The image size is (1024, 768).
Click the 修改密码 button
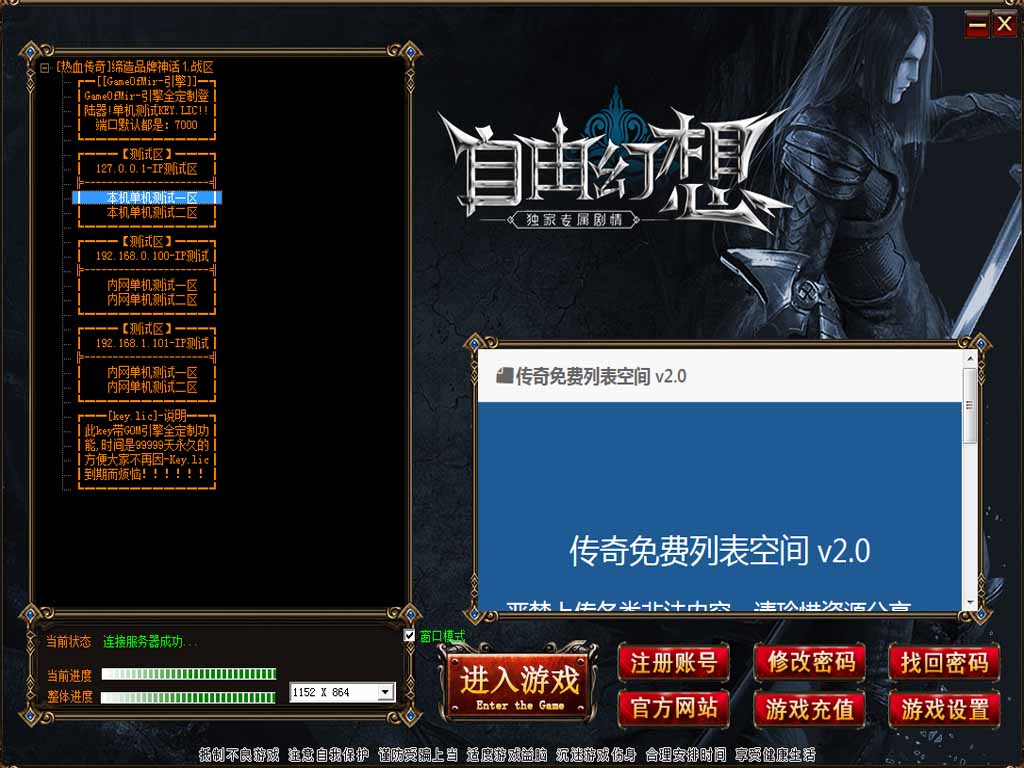click(810, 662)
